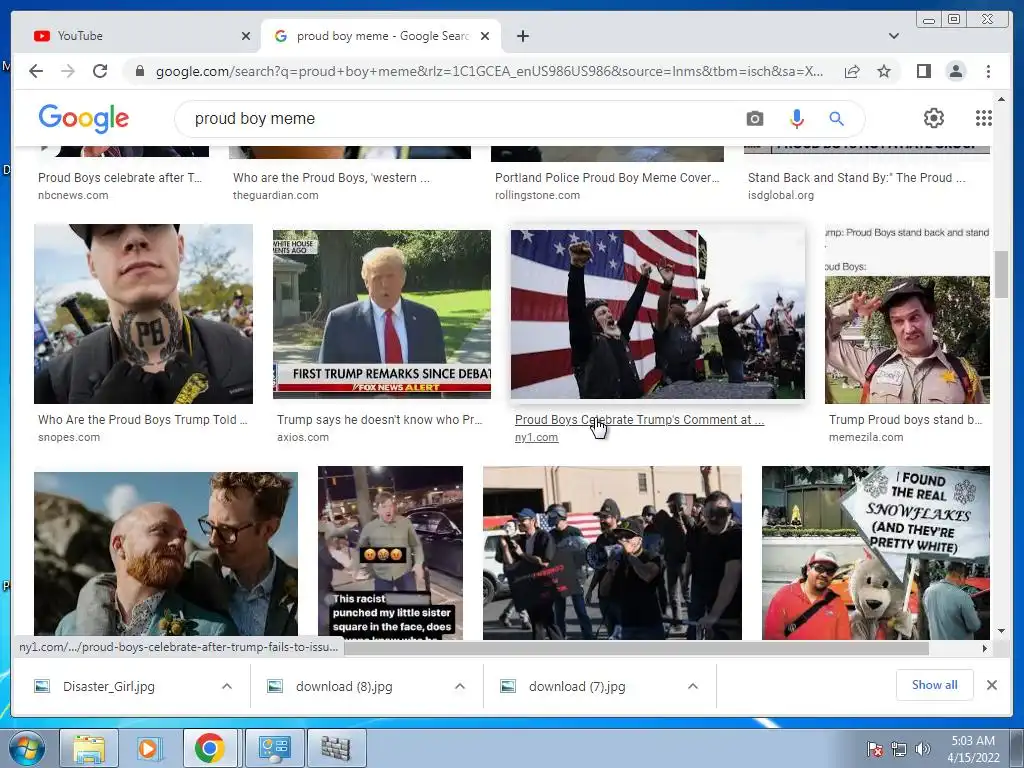The image size is (1024, 768).
Task: Open the Windows Start button
Action: (x=27, y=748)
